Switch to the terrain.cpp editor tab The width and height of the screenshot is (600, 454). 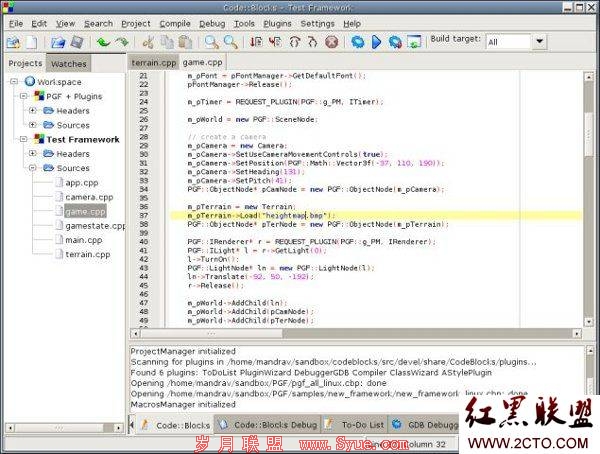coord(153,63)
